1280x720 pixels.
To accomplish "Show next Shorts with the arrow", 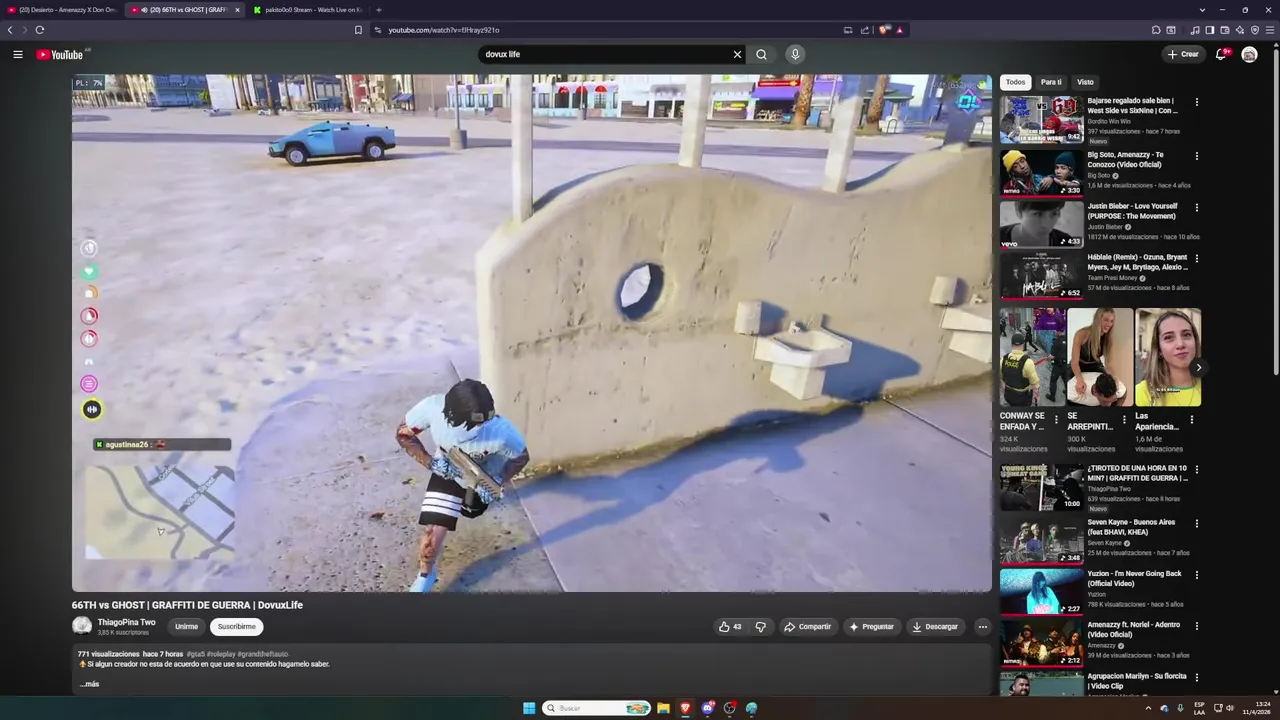I will pyautogui.click(x=1198, y=368).
